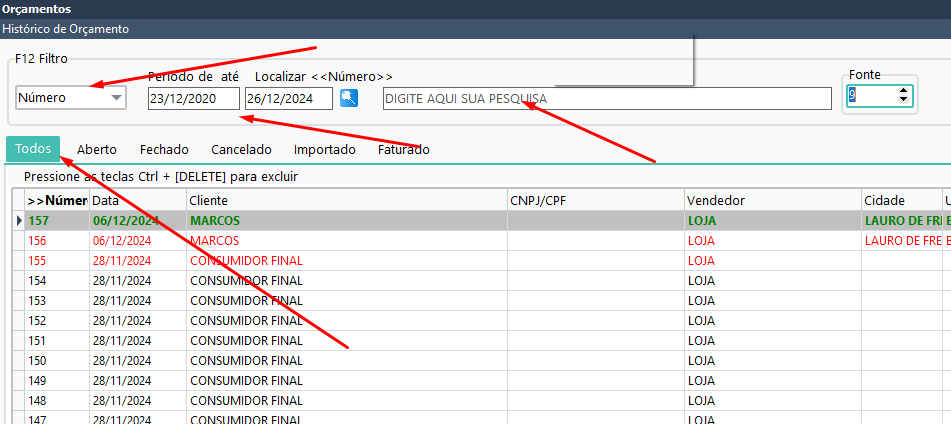
Task: Select budget row number 151
Action: (x=482, y=340)
